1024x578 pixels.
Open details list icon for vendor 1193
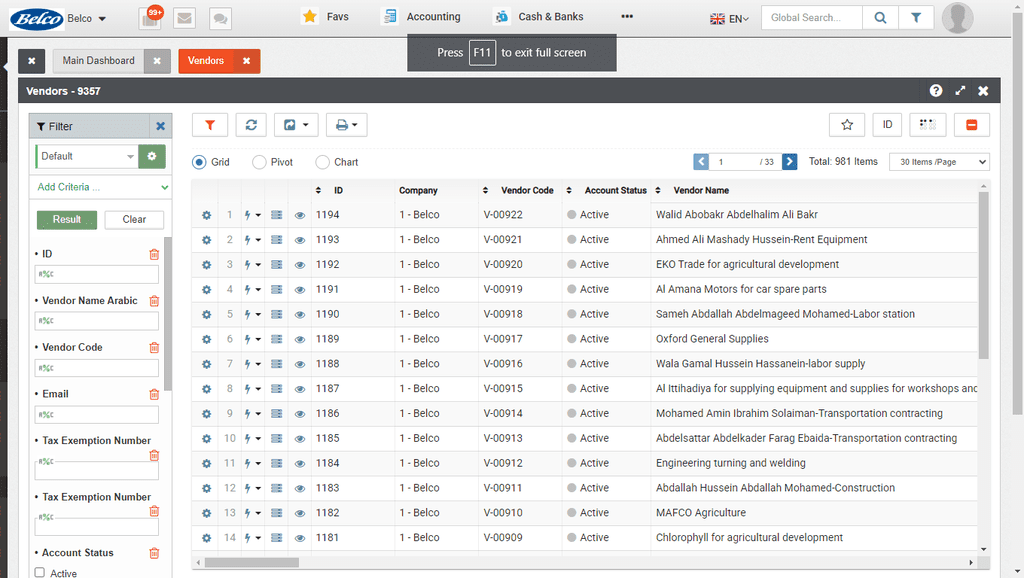[277, 240]
